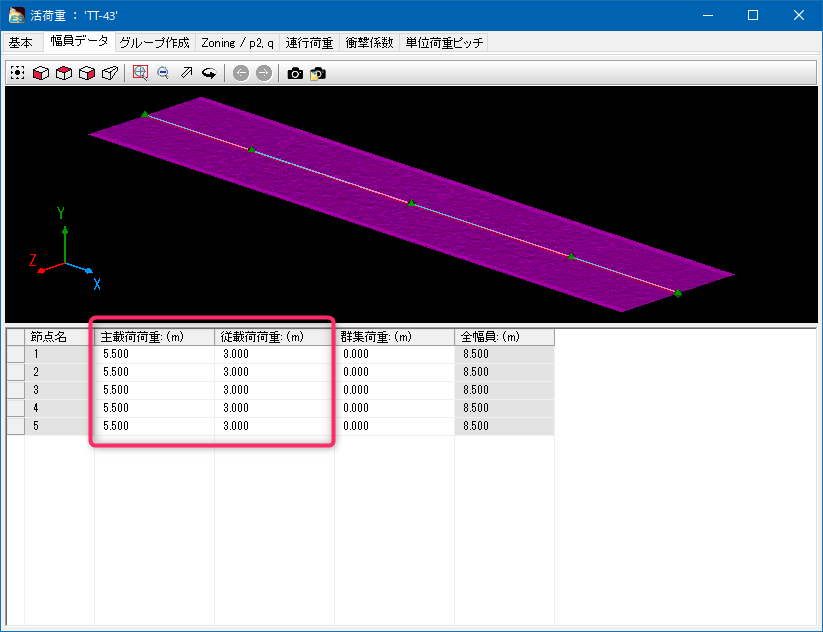823x632 pixels.
Task: Edit 従載荷荷重 value 3.000 for node 4
Action: click(275, 408)
